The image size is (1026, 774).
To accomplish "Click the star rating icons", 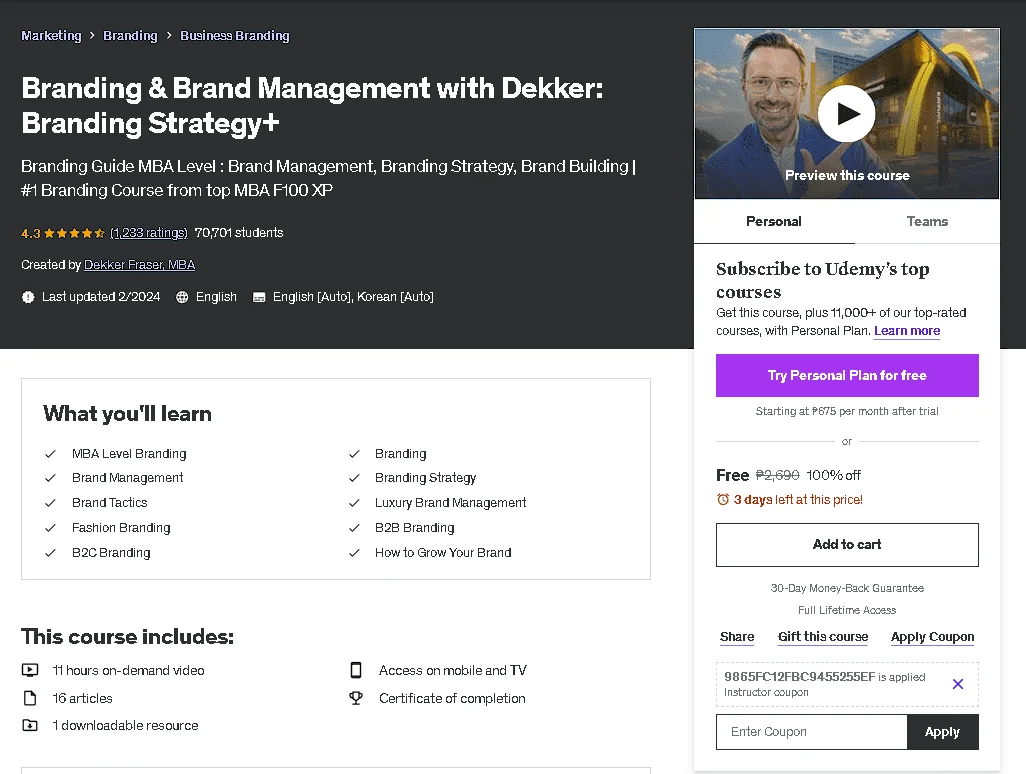I will 74,233.
